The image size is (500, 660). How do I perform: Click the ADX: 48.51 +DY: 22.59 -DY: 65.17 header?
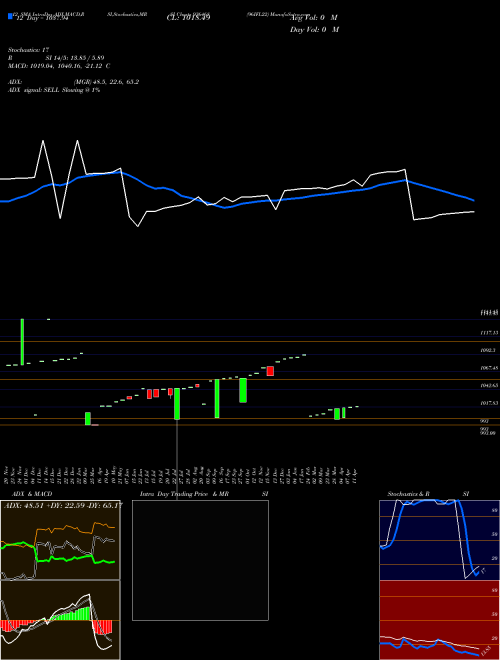62,505
